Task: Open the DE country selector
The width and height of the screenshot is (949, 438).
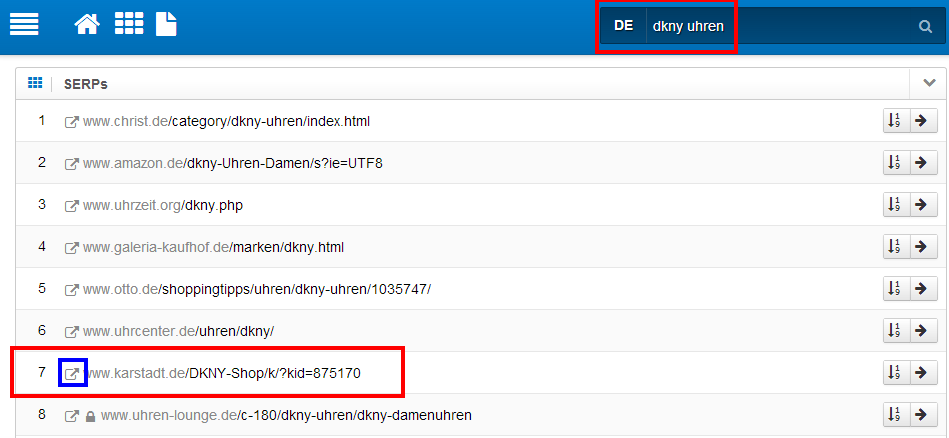Action: click(623, 26)
